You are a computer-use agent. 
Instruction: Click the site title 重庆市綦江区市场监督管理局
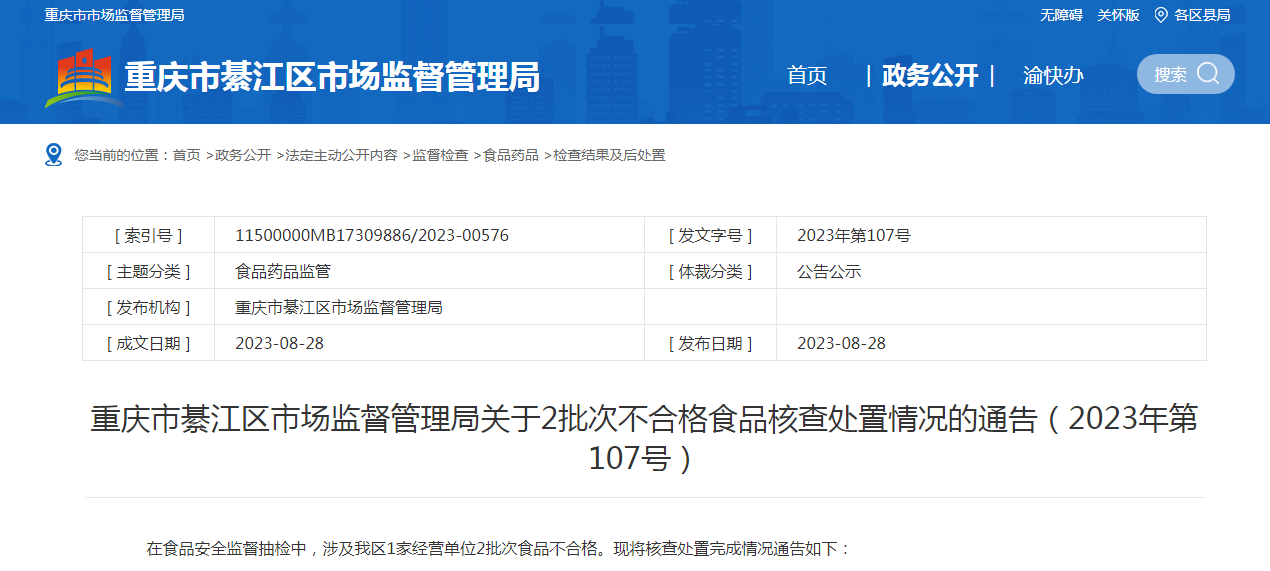click(x=332, y=77)
